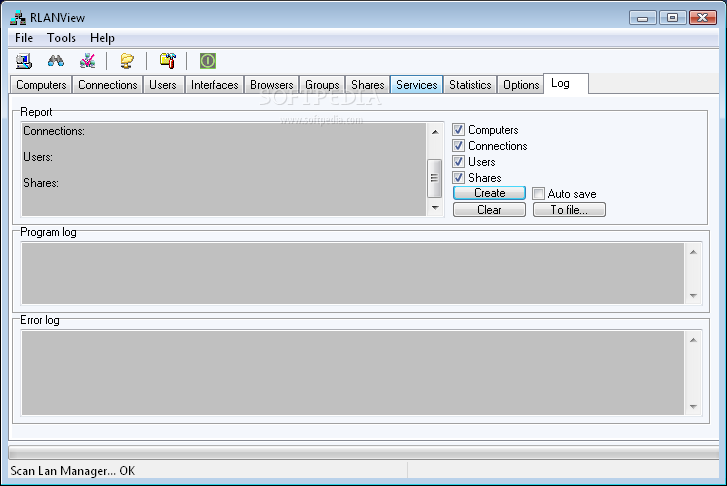Open the File menu
Screen dimensions: 727x486
click(24, 38)
